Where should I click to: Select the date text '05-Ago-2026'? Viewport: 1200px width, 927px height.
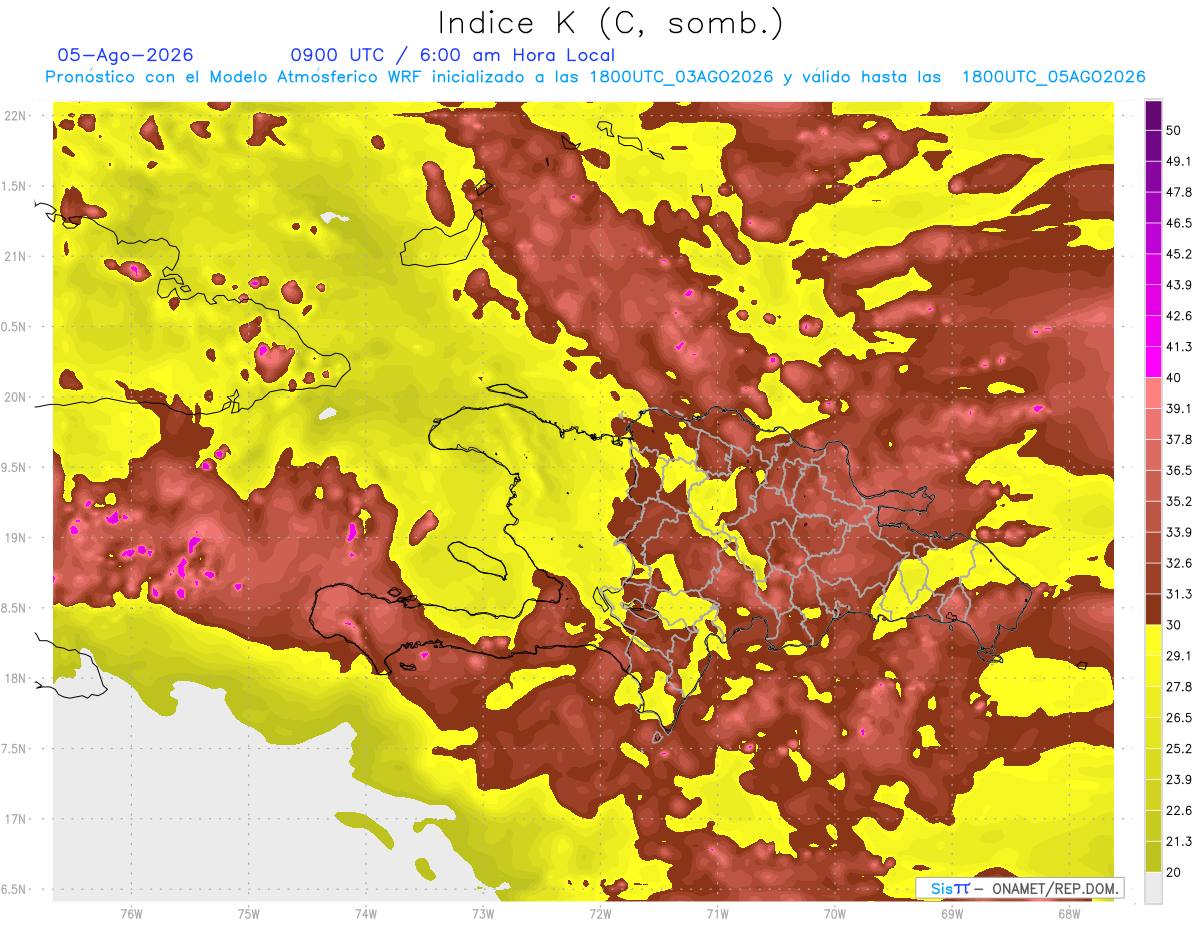pyautogui.click(x=126, y=55)
